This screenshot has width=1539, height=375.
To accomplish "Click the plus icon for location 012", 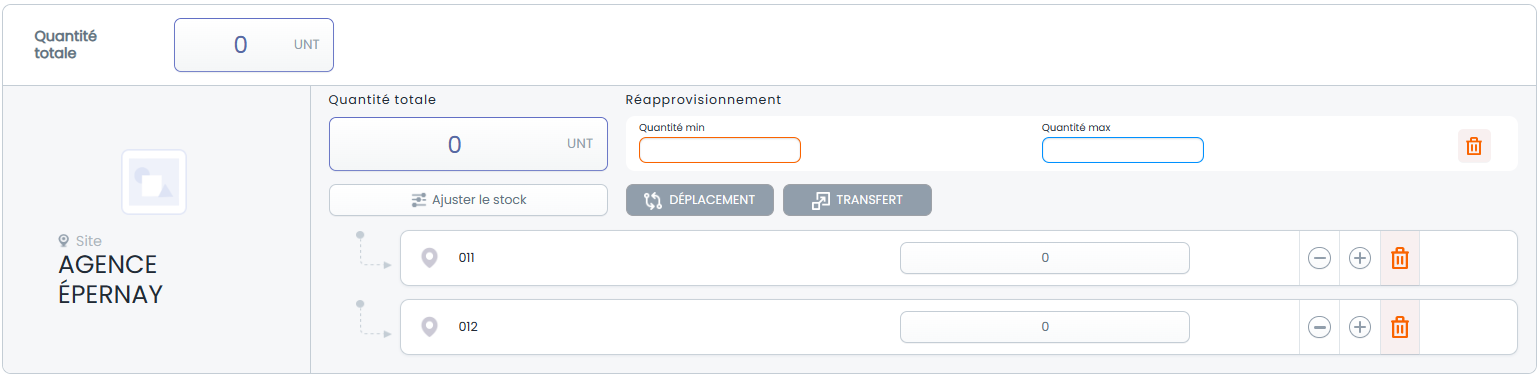I will [1359, 327].
